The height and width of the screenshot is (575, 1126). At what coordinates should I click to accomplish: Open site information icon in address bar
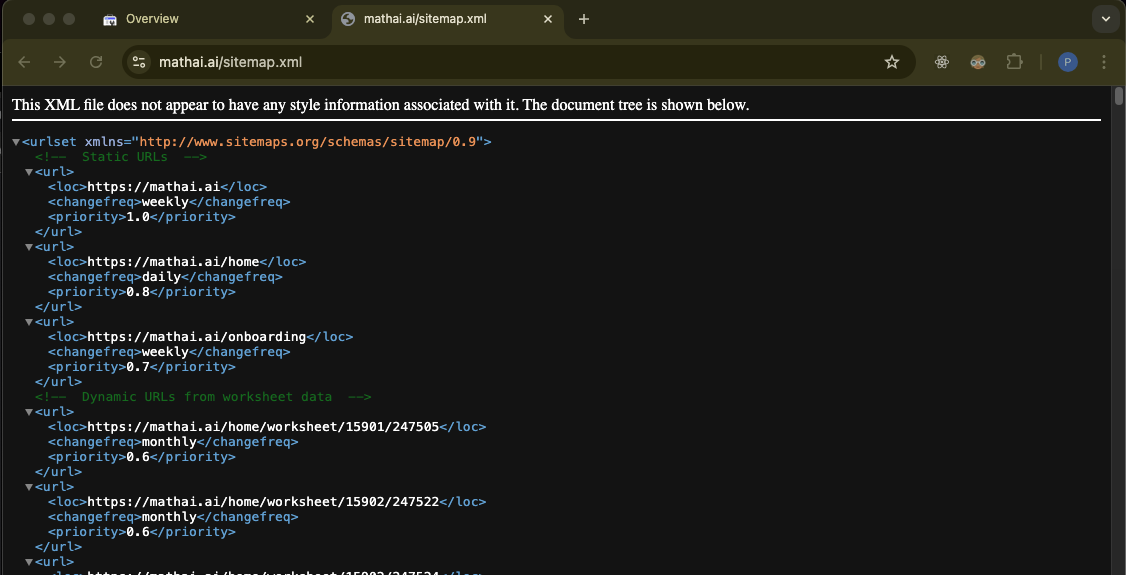point(139,62)
